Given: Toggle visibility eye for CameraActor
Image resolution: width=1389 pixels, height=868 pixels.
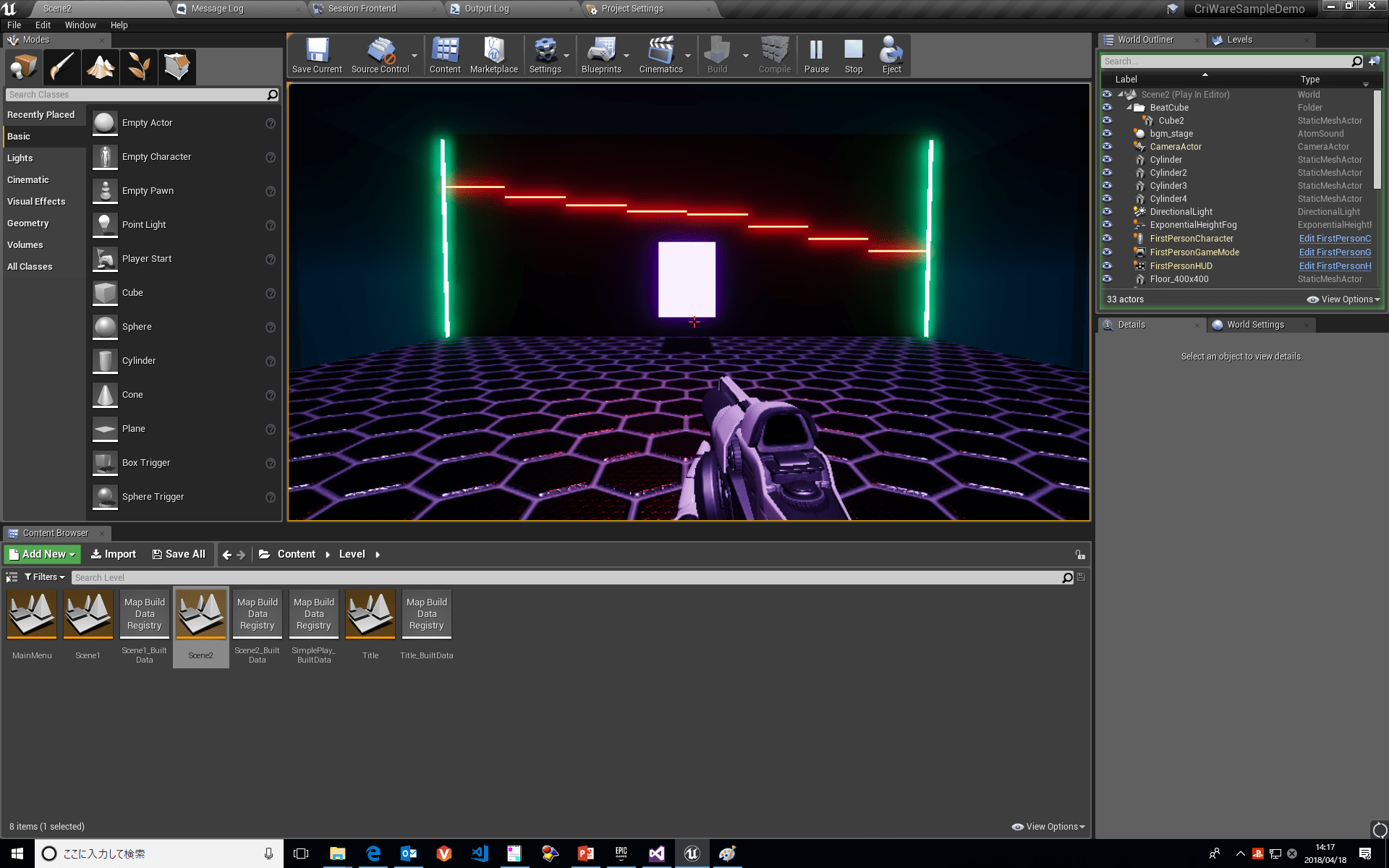Looking at the screenshot, I should click(x=1107, y=147).
